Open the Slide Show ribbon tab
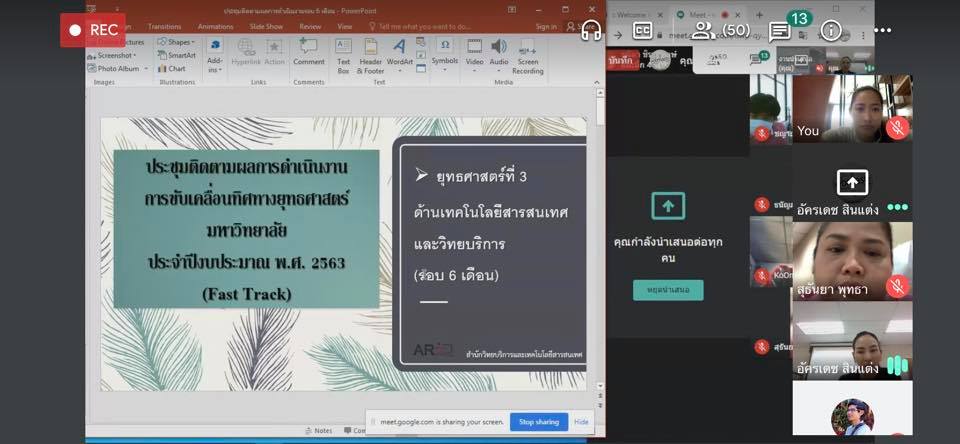This screenshot has width=960, height=444. tap(266, 27)
